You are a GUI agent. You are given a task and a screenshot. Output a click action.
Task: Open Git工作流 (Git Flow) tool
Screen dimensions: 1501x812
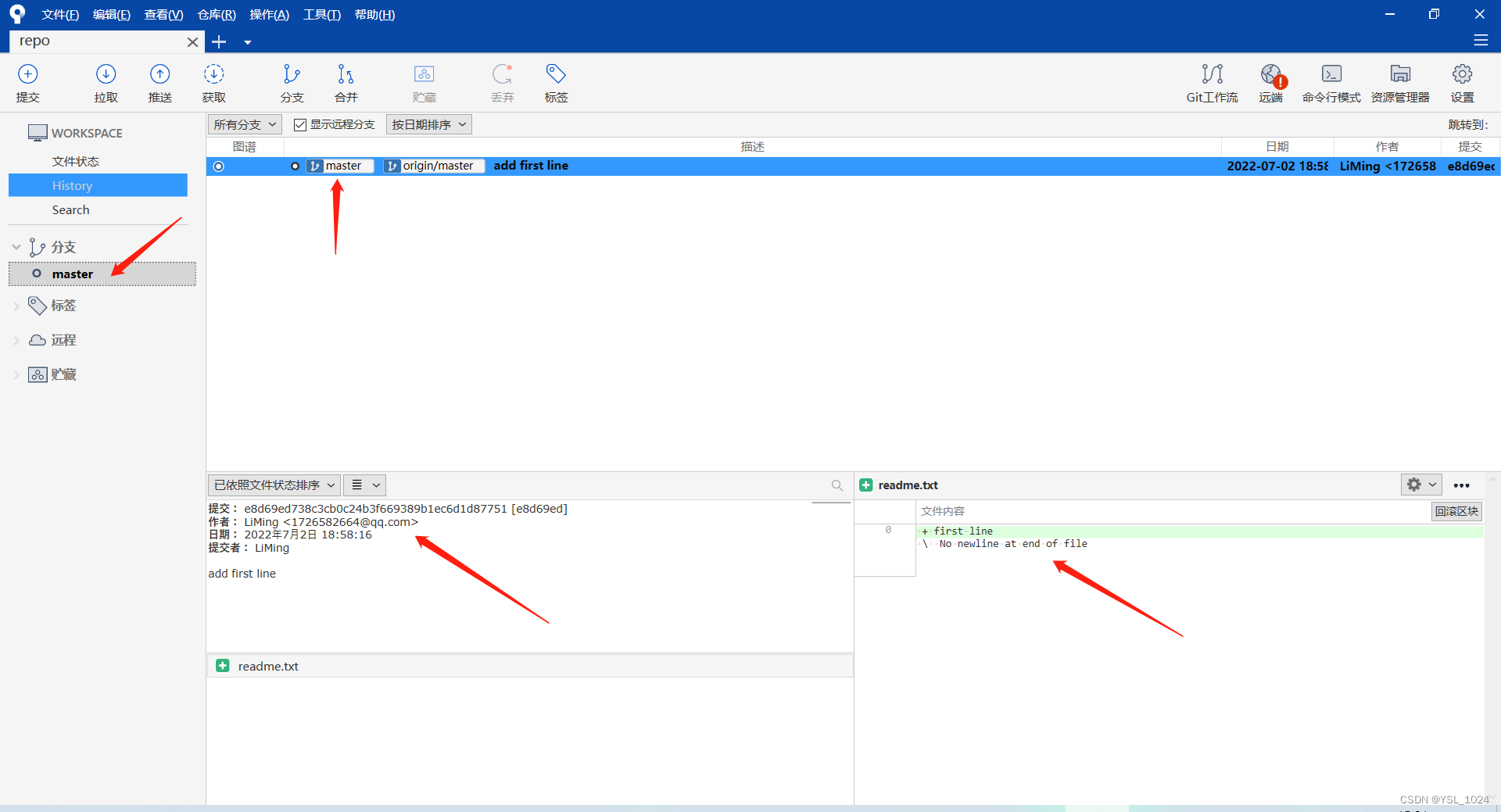pyautogui.click(x=1212, y=82)
